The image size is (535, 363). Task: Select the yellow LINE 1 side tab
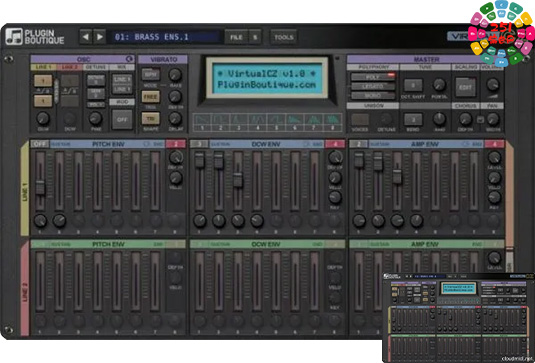click(25, 189)
